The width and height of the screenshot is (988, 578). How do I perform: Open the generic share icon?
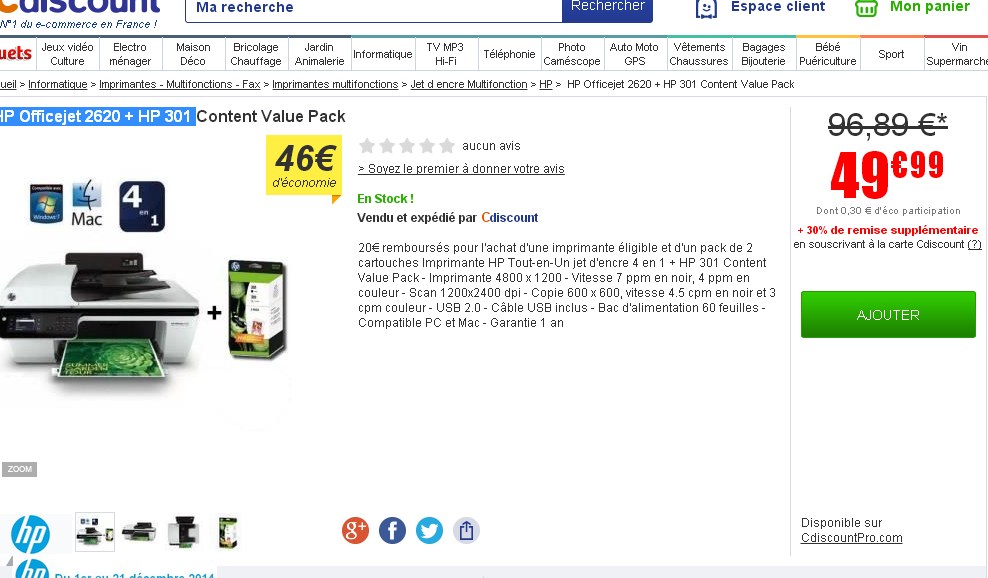point(466,531)
